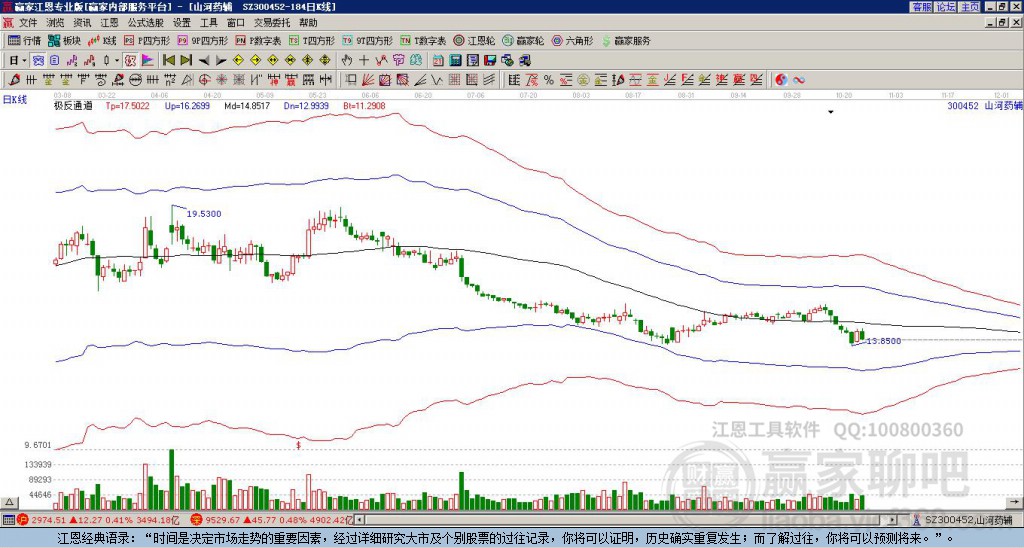Open the 资讯 menu
This screenshot has width=1024, height=548.
coord(82,23)
